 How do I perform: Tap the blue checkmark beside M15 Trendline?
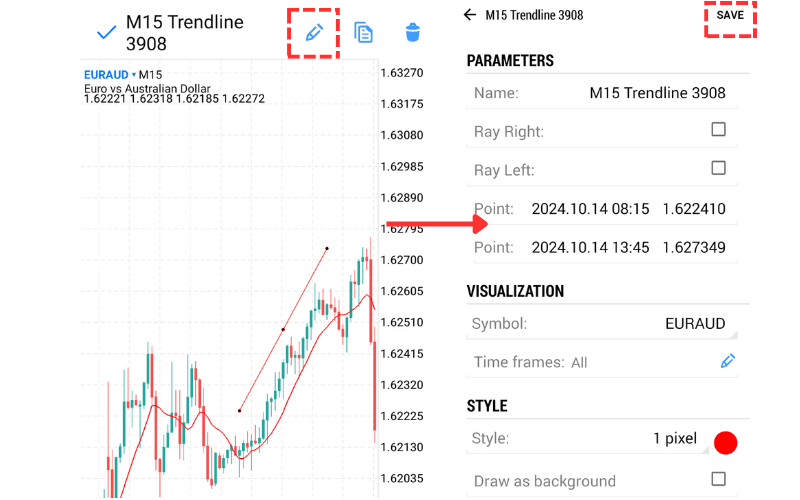(x=106, y=33)
